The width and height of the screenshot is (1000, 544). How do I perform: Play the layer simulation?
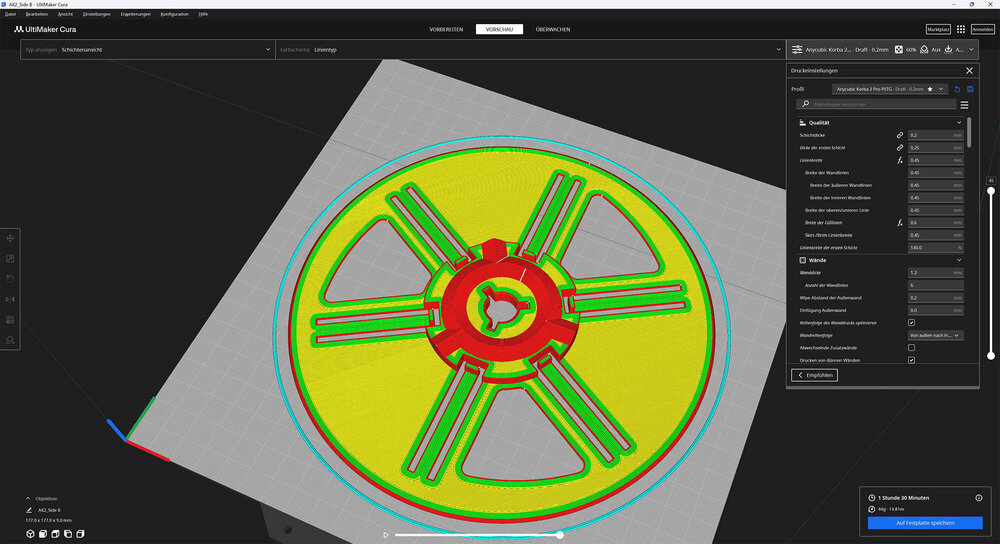click(386, 535)
